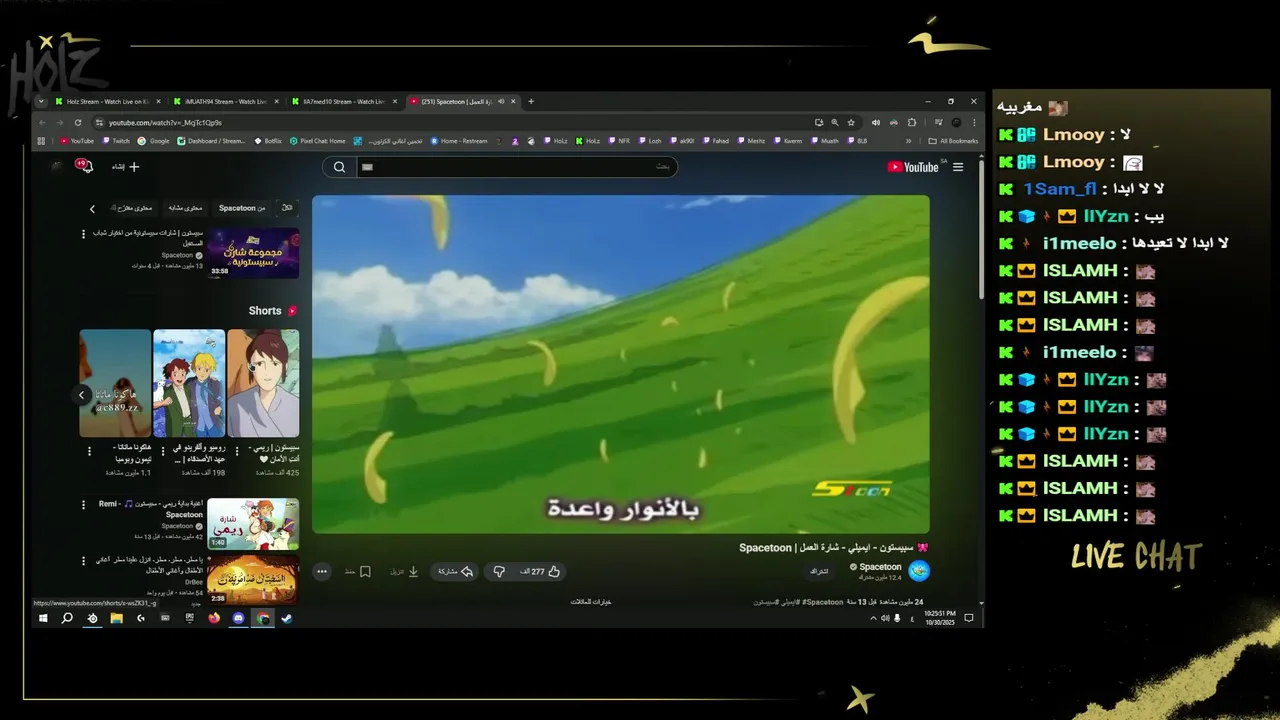Open the Windows notification center
This screenshot has width=1280, height=720.
968,618
